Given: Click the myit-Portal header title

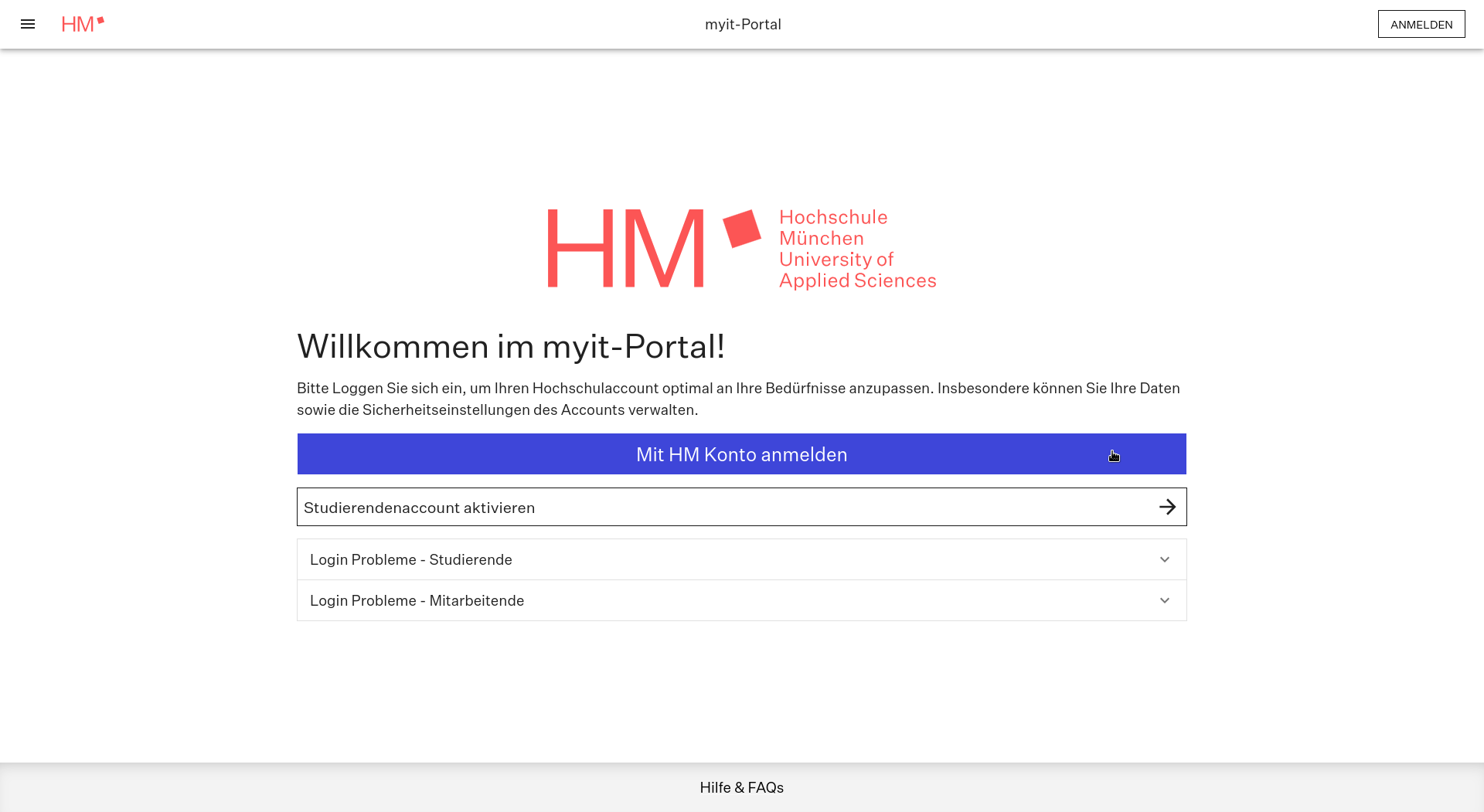Looking at the screenshot, I should pos(742,24).
